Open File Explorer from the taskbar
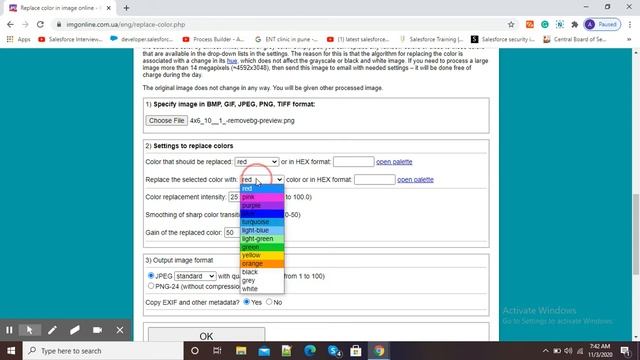Image resolution: width=640 pixels, height=360 pixels. [241, 351]
